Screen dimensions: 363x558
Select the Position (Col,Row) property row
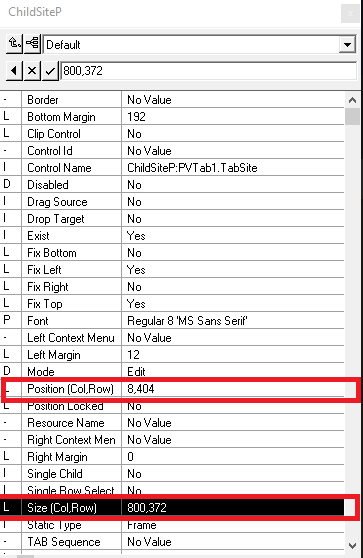point(172,389)
